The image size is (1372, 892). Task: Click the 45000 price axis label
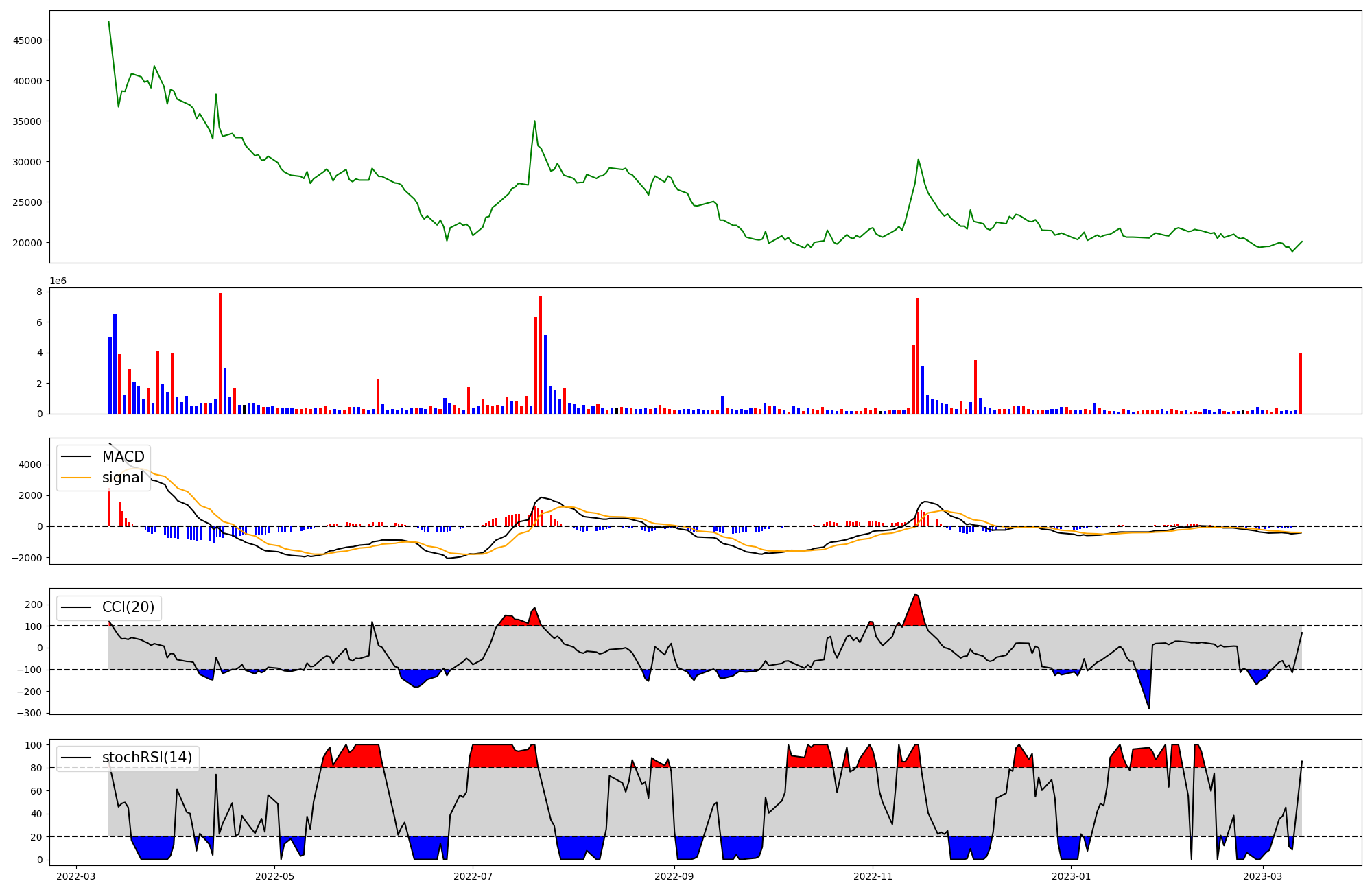pos(27,40)
